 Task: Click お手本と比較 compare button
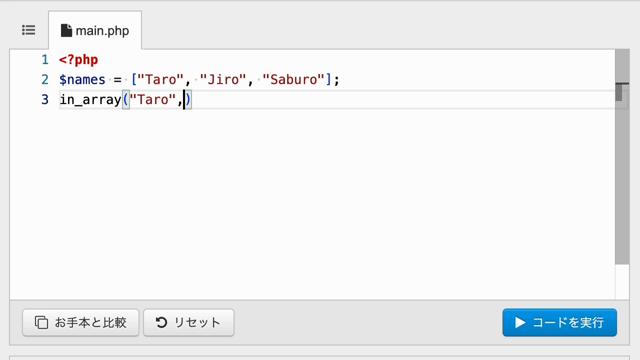coord(81,322)
